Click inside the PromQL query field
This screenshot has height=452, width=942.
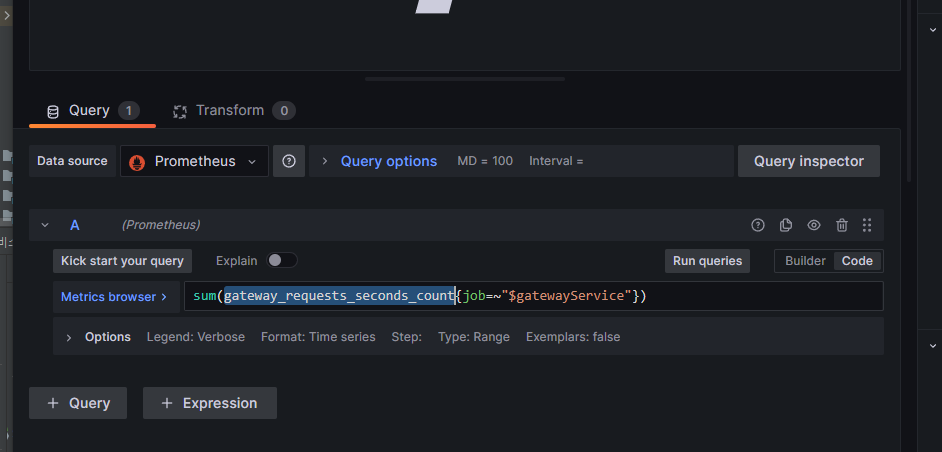click(x=533, y=296)
